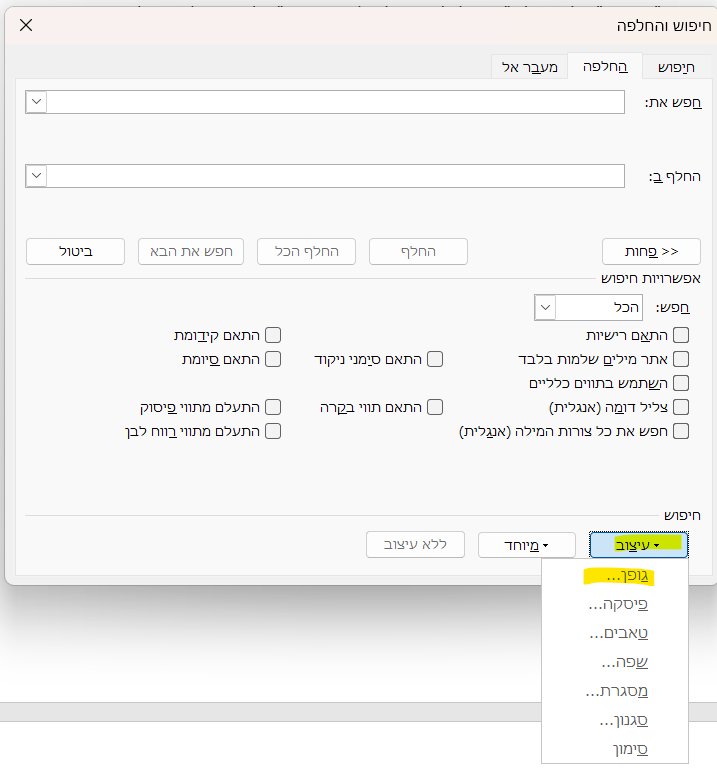Click the פחות button to collapse options
This screenshot has height=768, width=717.
click(651, 252)
